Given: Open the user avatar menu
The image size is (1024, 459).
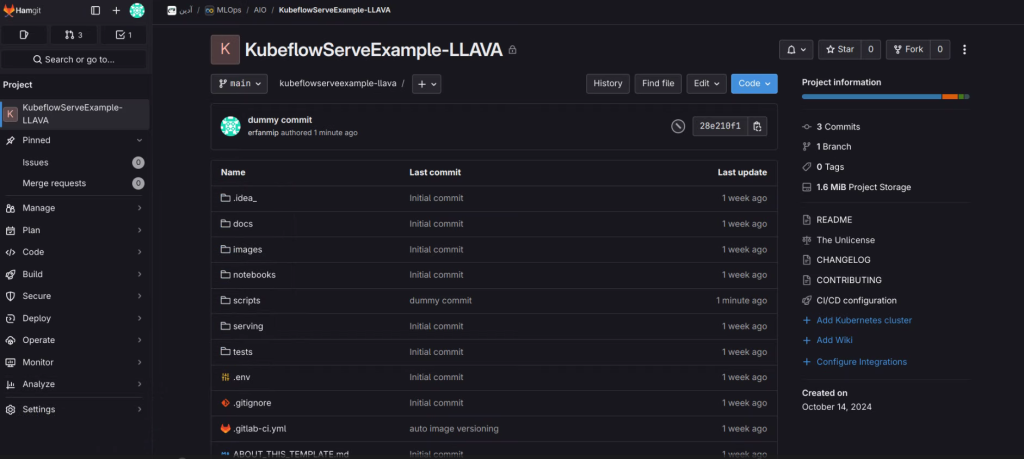Looking at the screenshot, I should (x=137, y=10).
